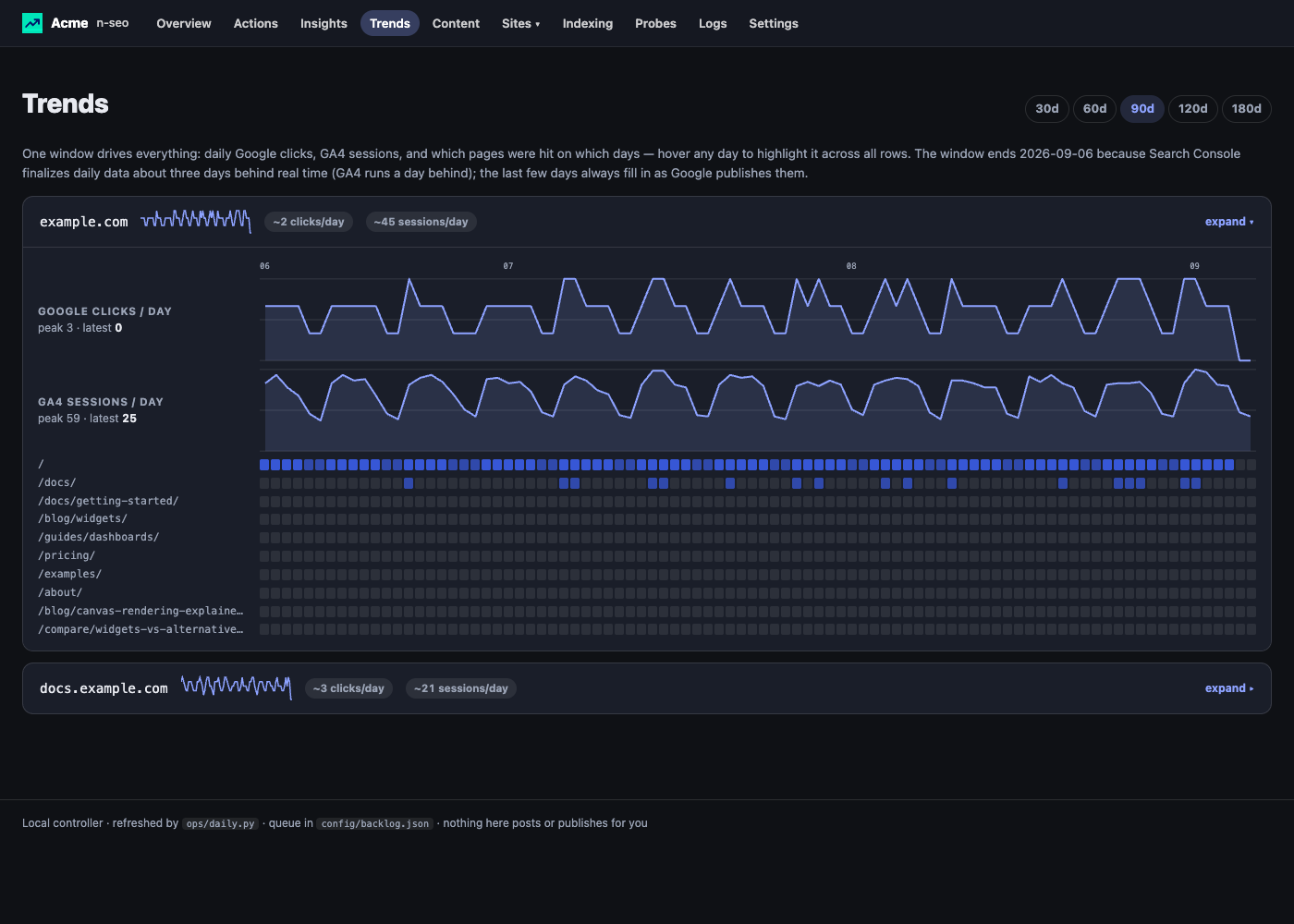Click the docs.example.com site title
1294x924 pixels.
point(104,688)
